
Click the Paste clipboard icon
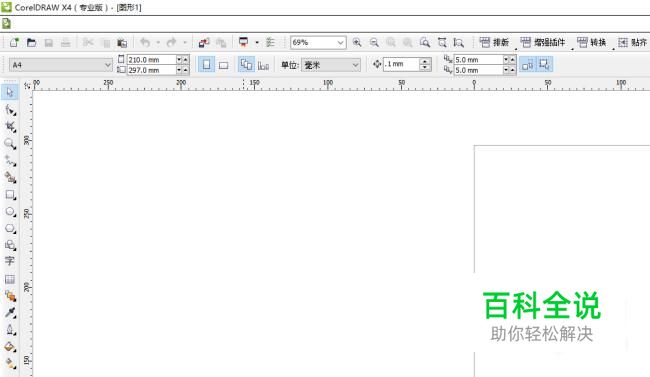click(x=122, y=43)
